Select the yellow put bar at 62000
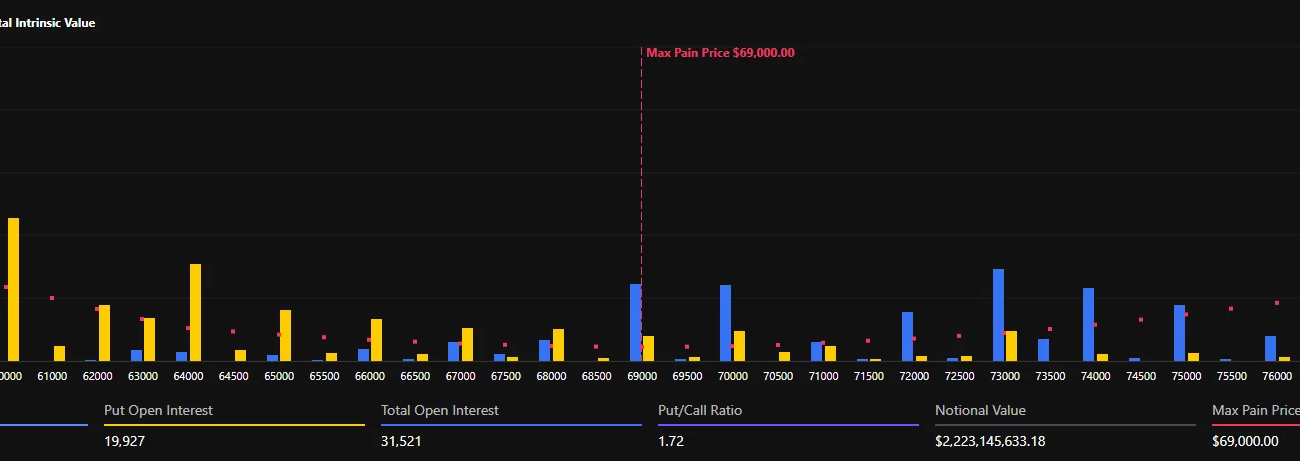Screen dimensions: 1300x461 pyautogui.click(x=104, y=333)
